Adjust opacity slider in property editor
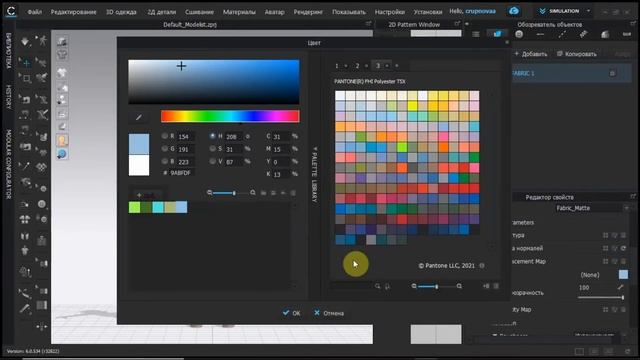640x360 pixels. 601,298
